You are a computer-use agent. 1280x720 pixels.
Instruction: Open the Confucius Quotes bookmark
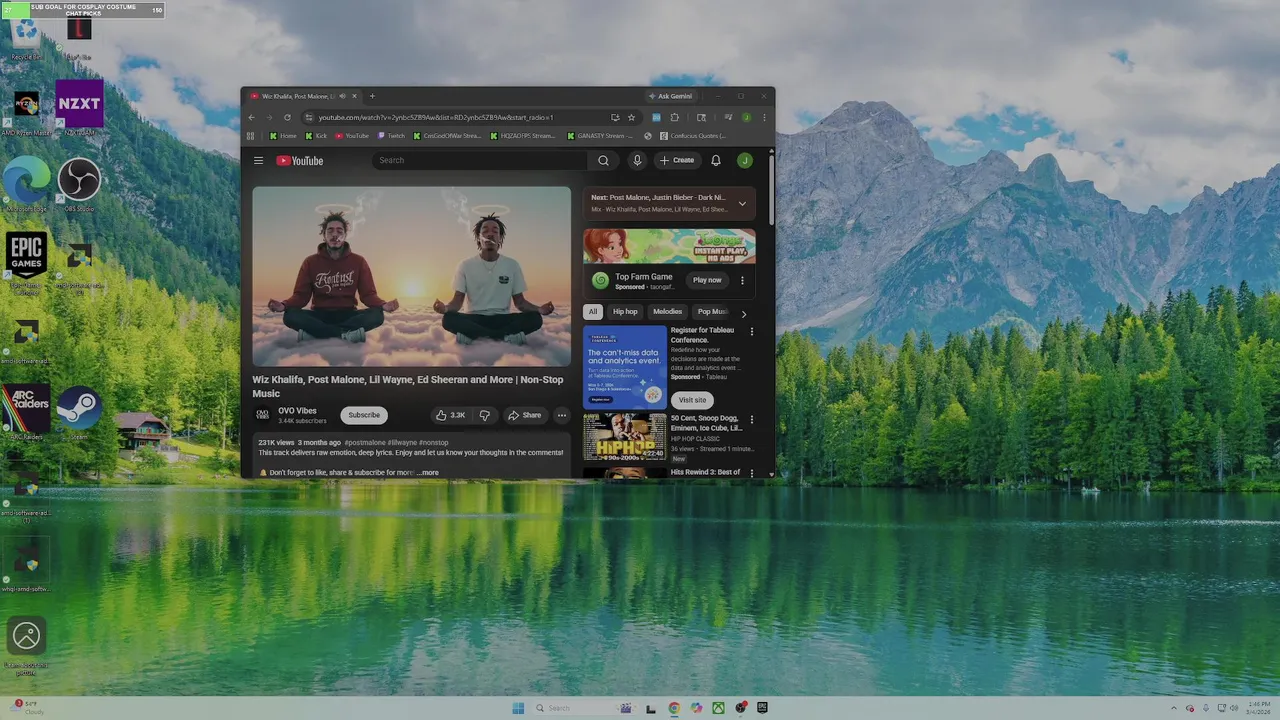pyautogui.click(x=693, y=136)
